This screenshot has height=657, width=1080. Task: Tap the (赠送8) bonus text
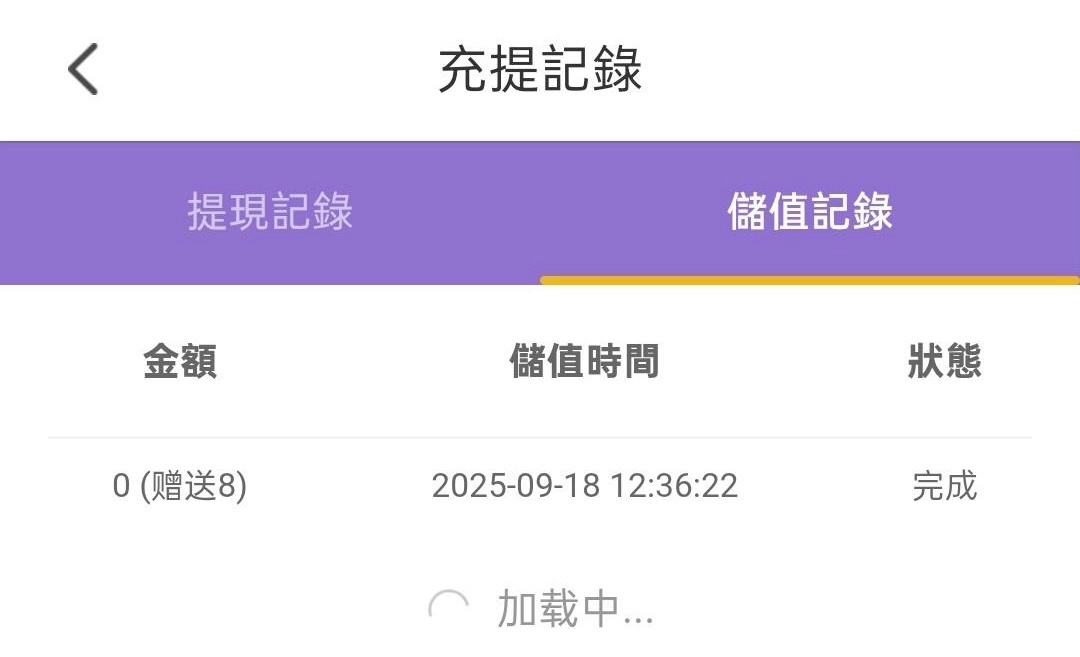coord(193,486)
